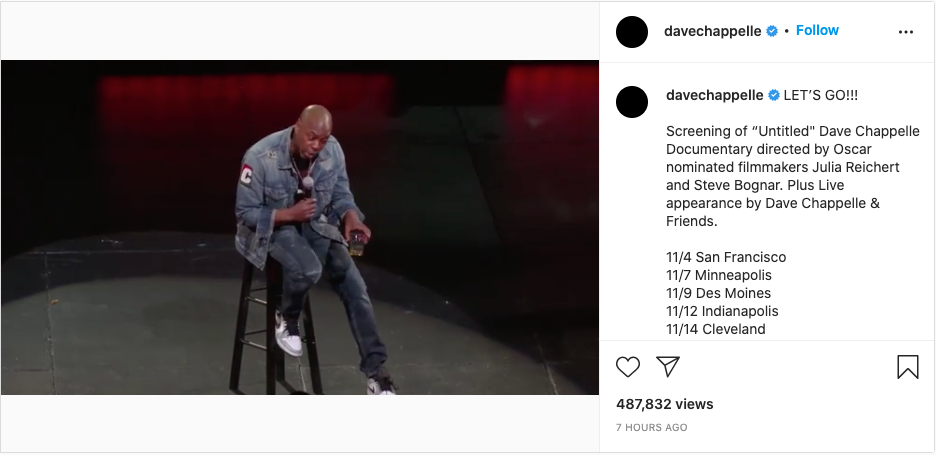Click the verified badge in the caption line
Viewport: 936px width, 455px height.
coord(774,96)
